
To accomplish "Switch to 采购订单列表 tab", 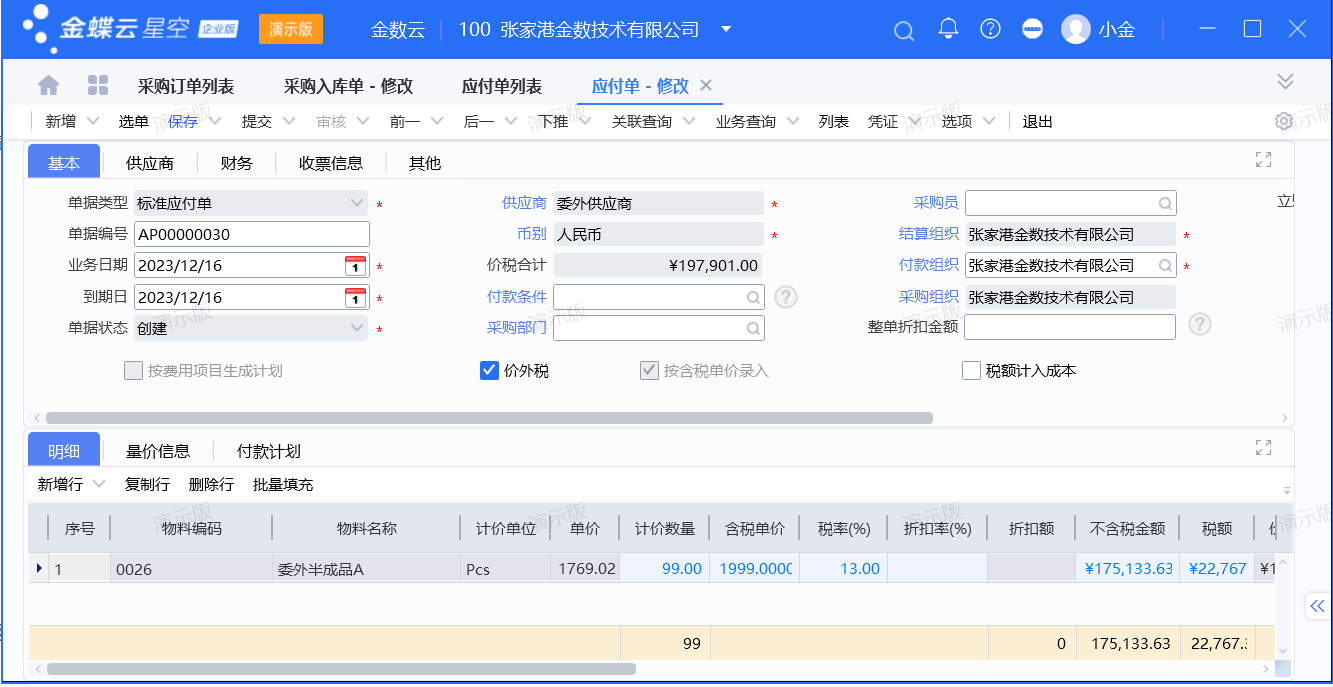I will (186, 86).
